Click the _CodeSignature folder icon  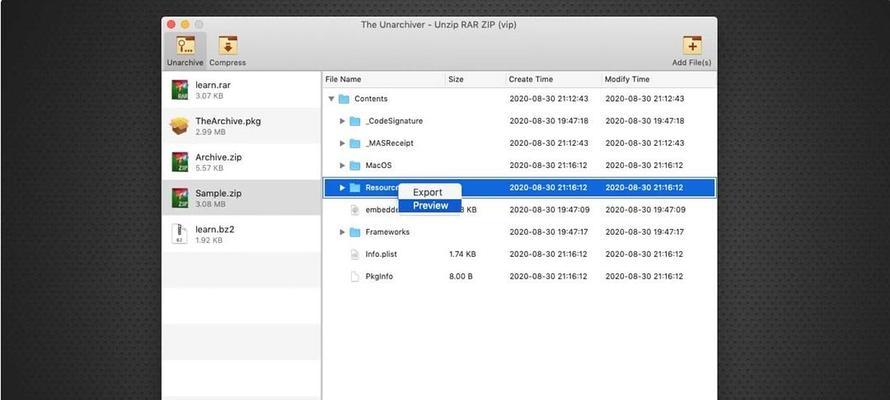point(355,121)
